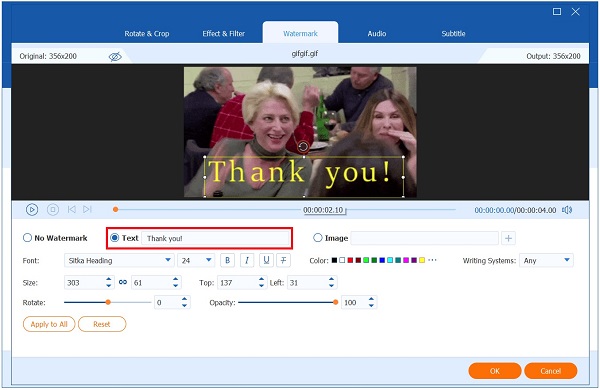
Task: Click the rotate handle above watermark text
Action: pyautogui.click(x=303, y=146)
